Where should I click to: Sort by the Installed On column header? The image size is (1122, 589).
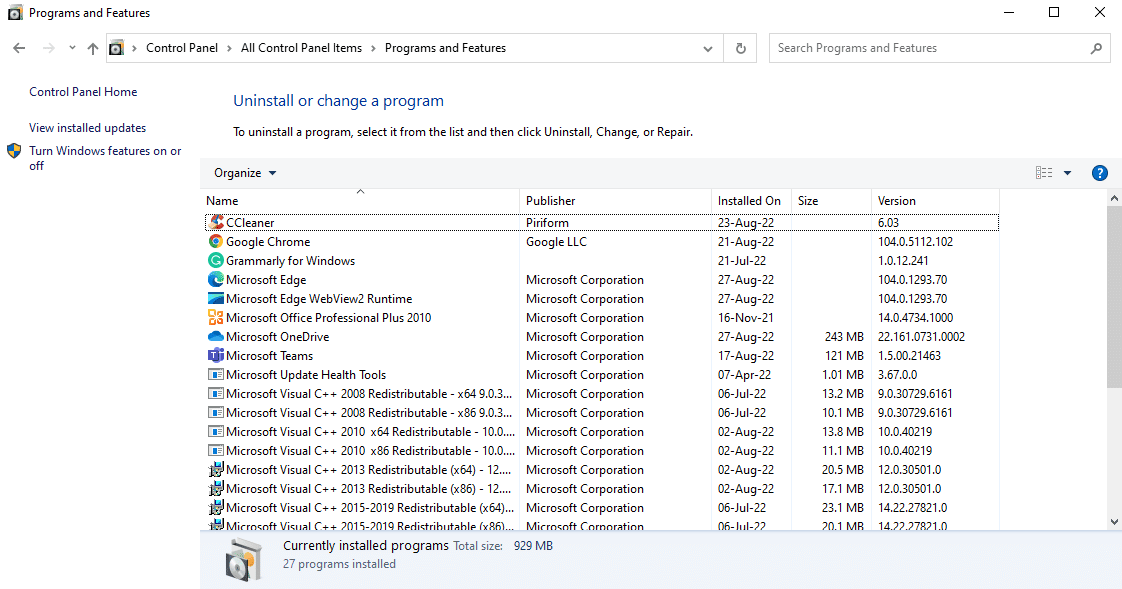point(751,200)
